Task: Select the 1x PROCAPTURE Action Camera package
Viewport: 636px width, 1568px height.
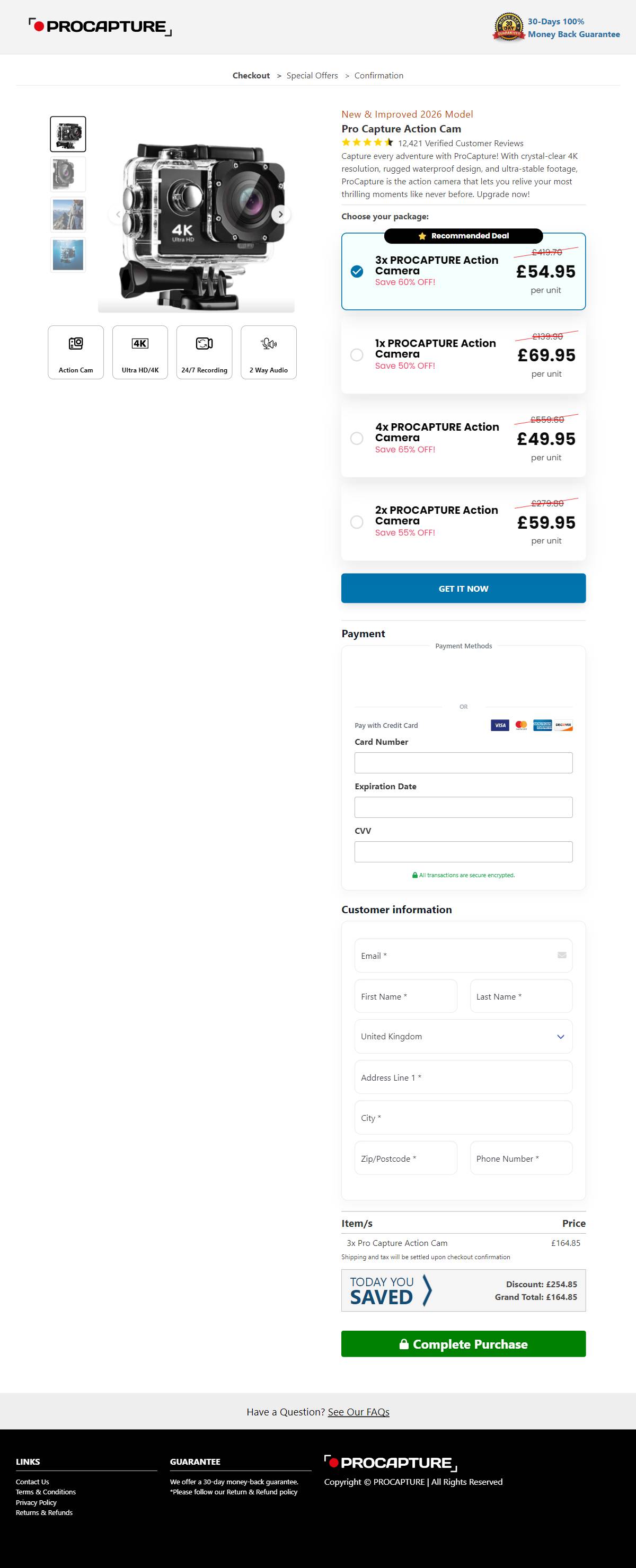Action: [357, 355]
